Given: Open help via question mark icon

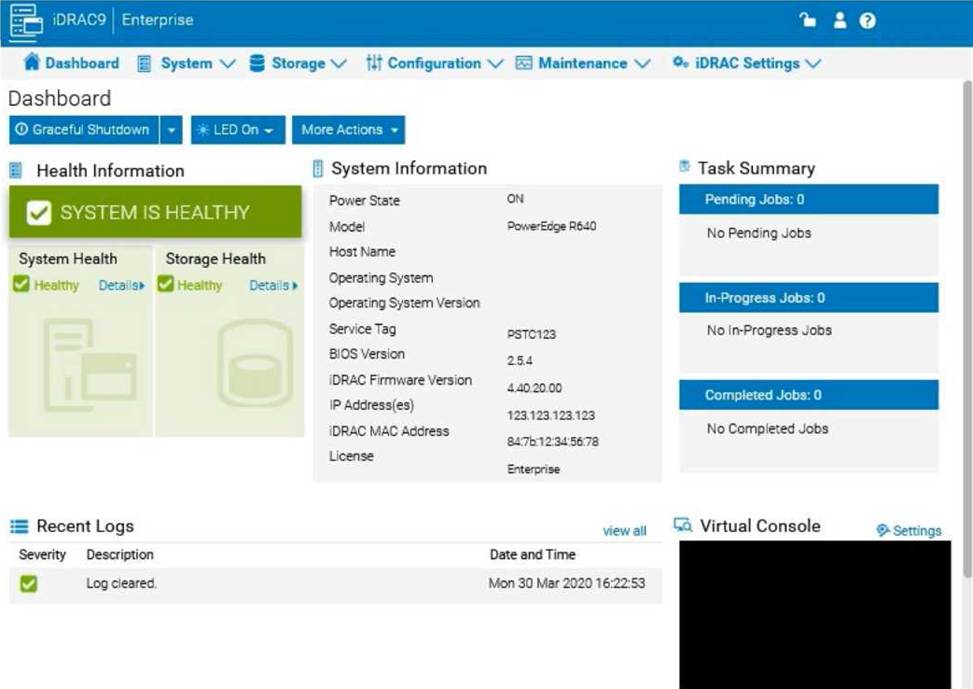Looking at the screenshot, I should point(867,21).
